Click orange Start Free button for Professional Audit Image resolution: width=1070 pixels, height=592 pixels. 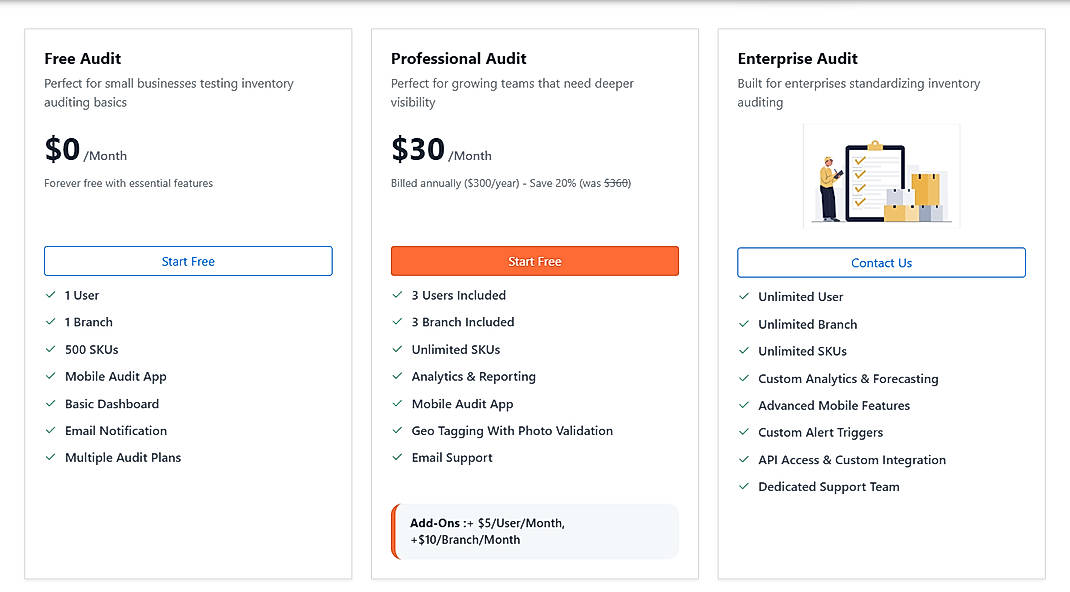pos(535,261)
